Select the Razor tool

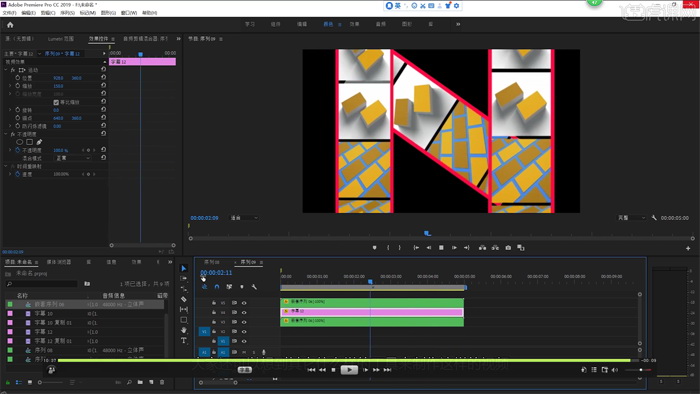[183, 299]
